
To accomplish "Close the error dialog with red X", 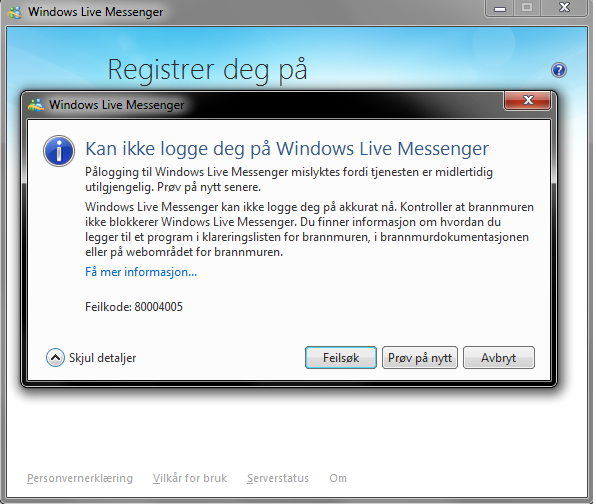I will (x=528, y=100).
